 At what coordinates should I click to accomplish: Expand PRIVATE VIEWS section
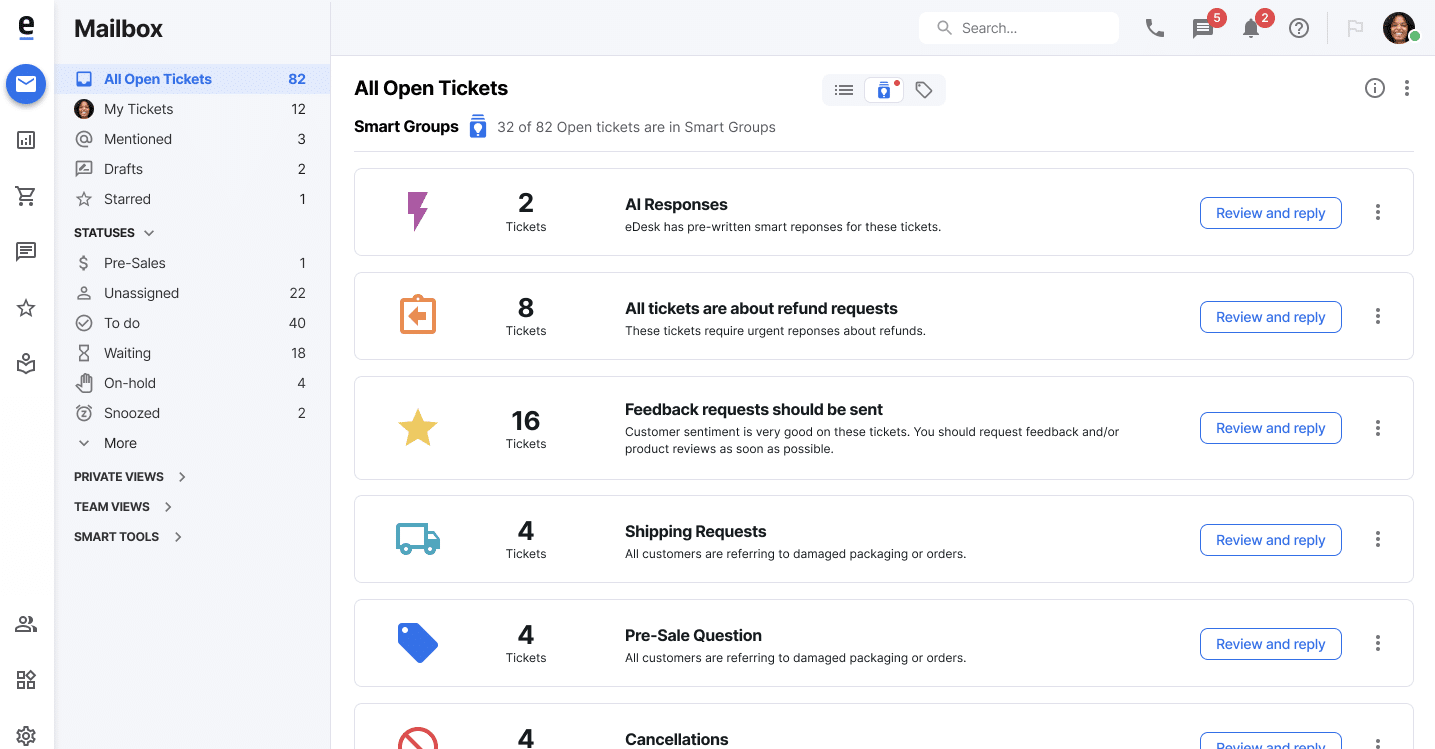tap(182, 477)
